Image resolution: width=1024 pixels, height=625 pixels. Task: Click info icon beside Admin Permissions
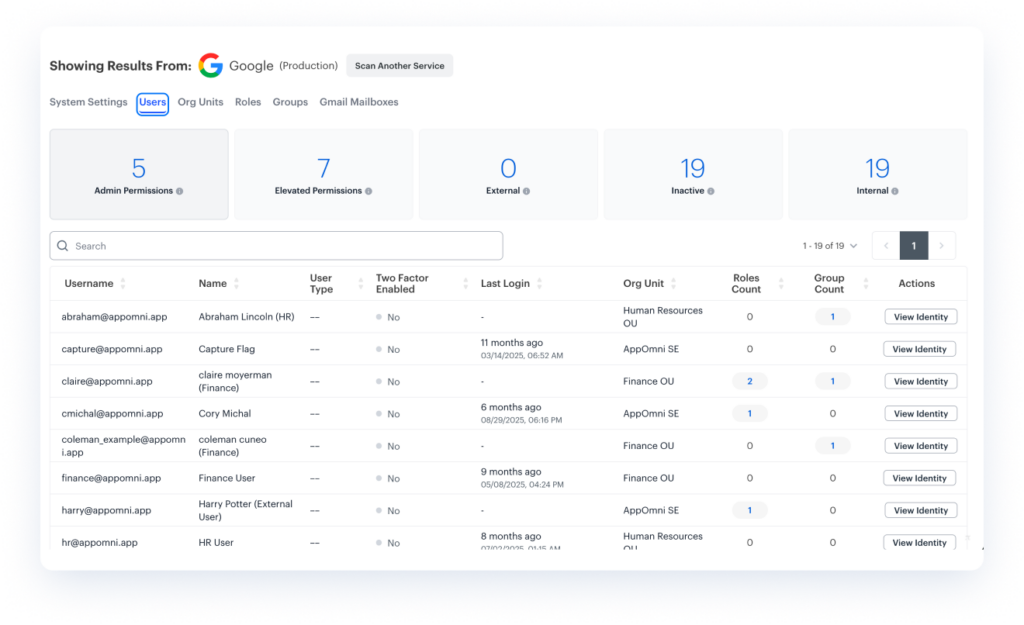(180, 191)
